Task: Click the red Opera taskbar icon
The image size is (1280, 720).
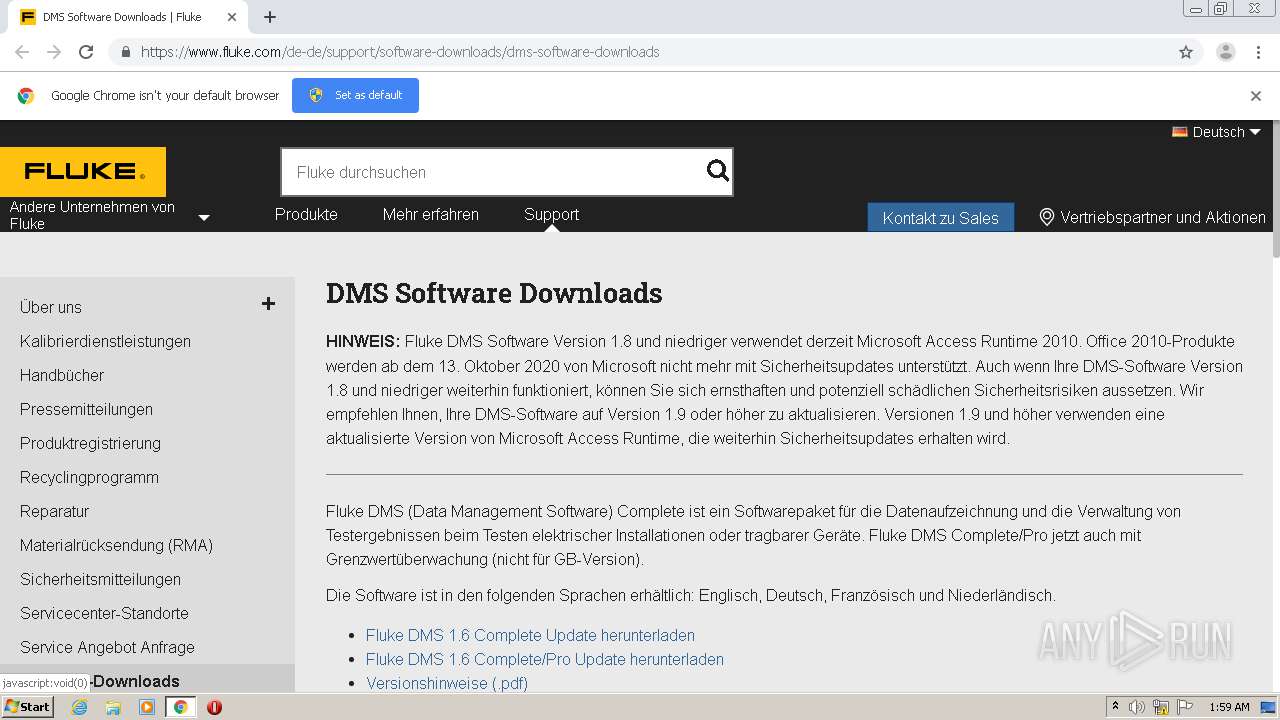Action: pyautogui.click(x=214, y=707)
